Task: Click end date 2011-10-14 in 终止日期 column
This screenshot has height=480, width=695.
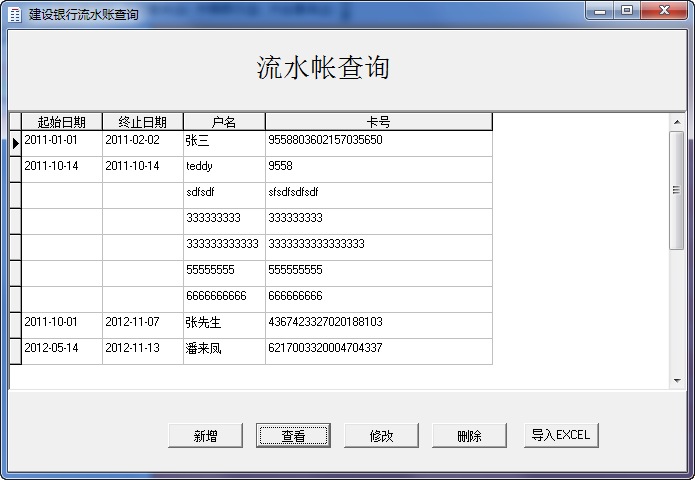Action: click(143, 169)
